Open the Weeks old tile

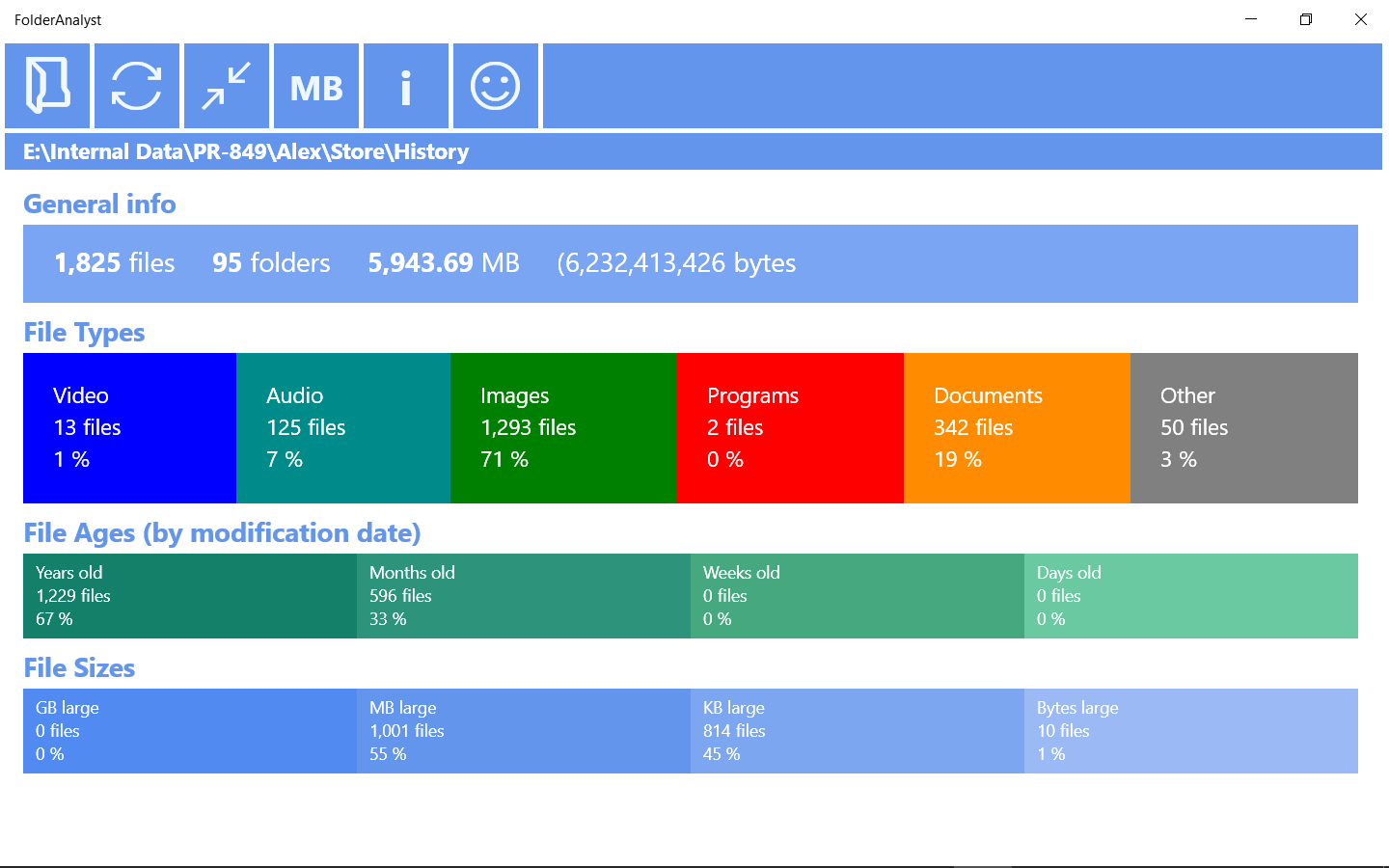(858, 596)
